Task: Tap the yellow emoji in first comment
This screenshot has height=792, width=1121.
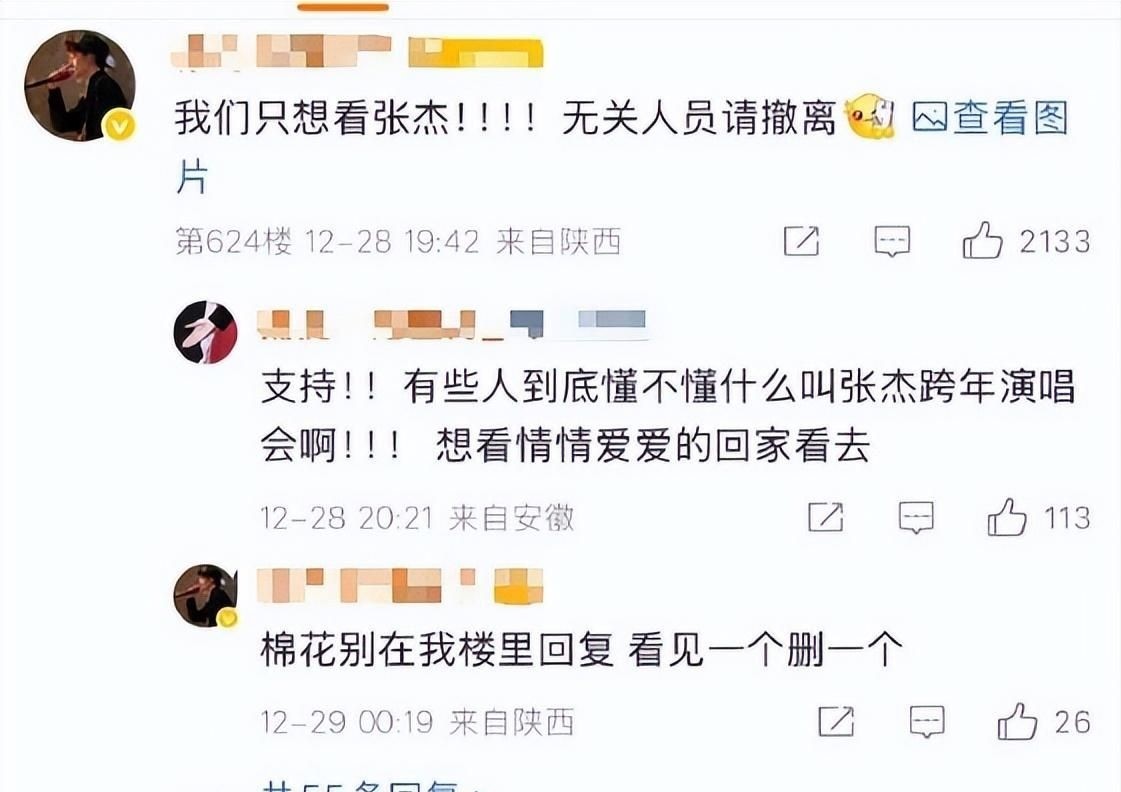Action: 870,117
